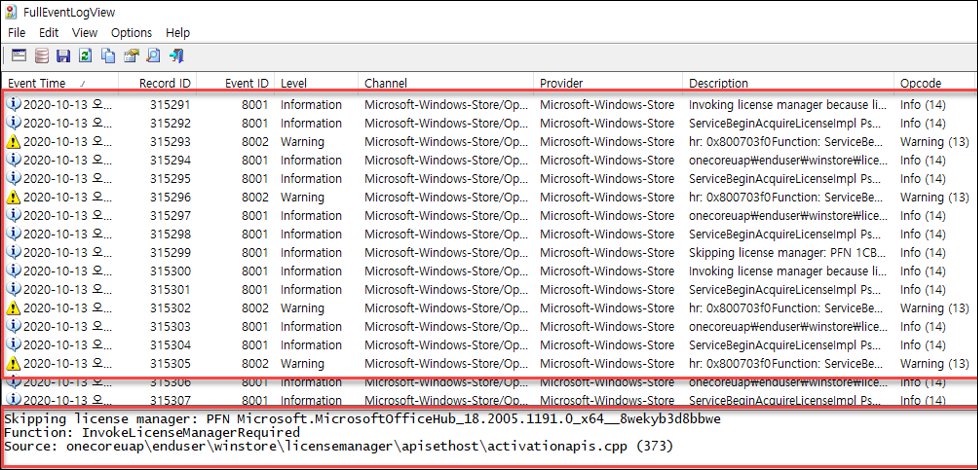978x470 pixels.
Task: Sort by the Record ID column header
Action: (158, 83)
